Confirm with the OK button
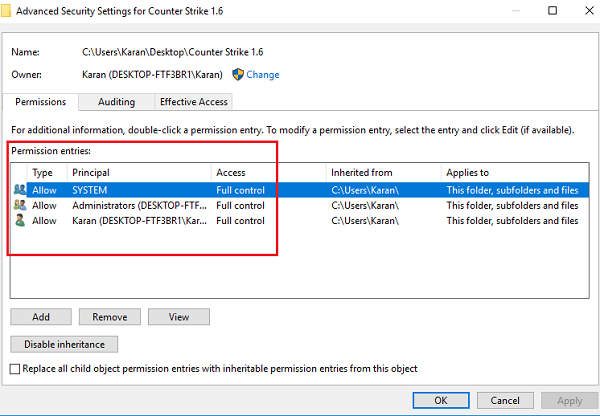 click(441, 400)
